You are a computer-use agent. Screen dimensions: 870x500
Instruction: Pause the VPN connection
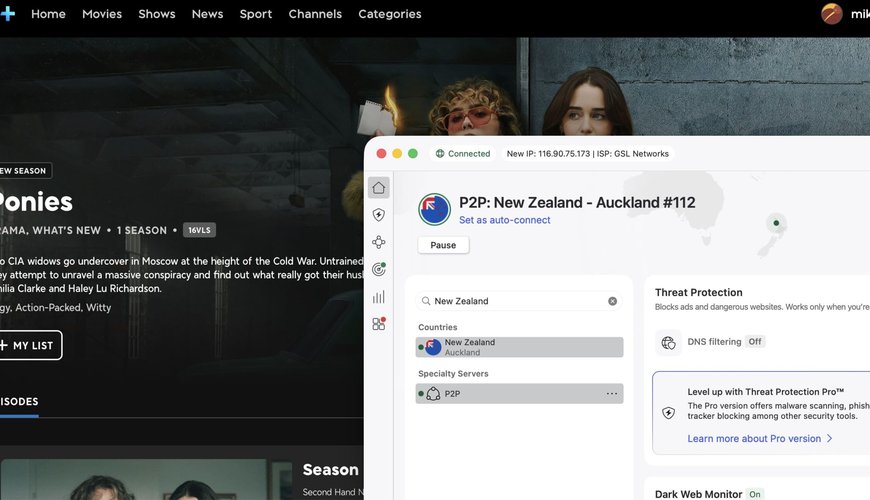point(443,245)
